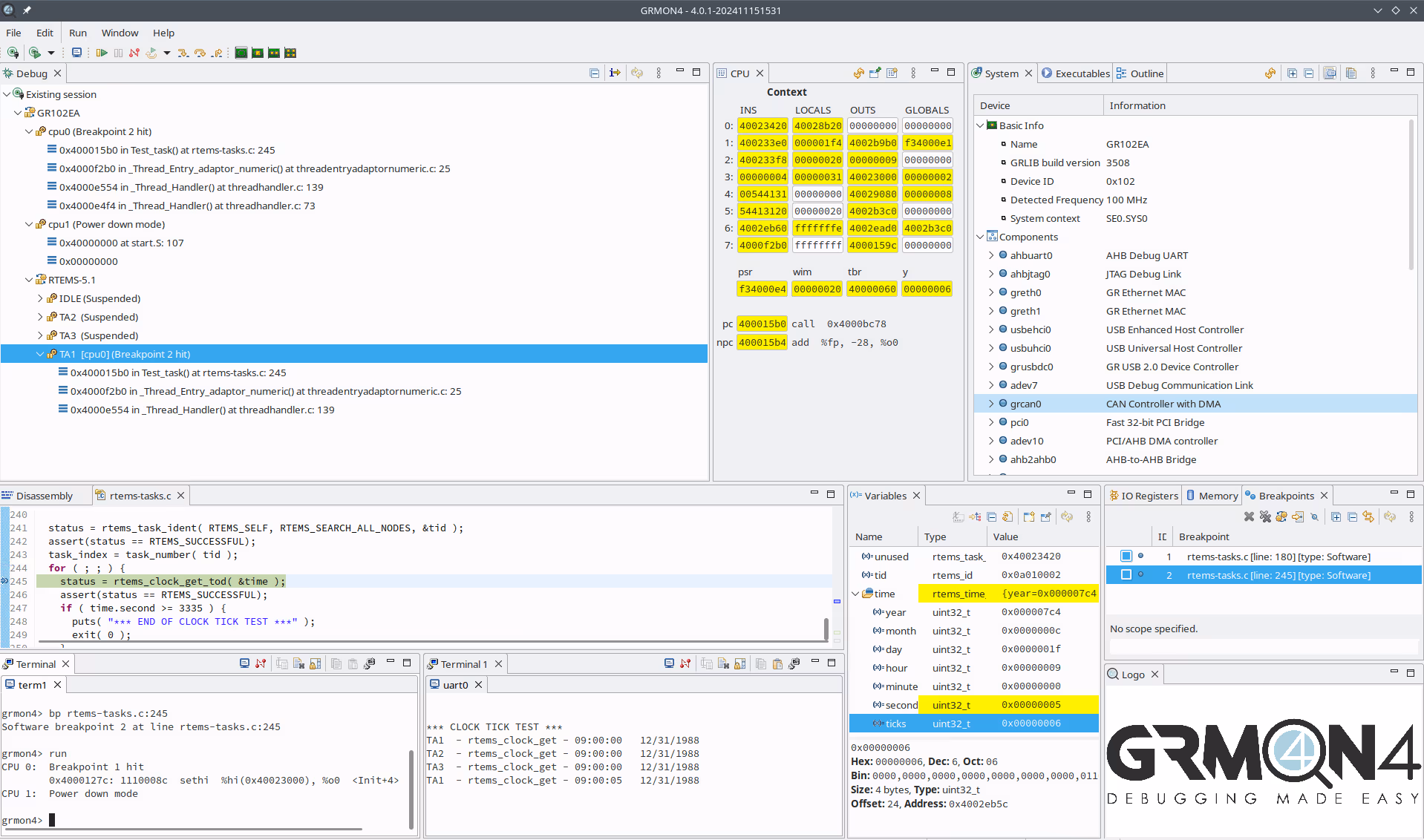The image size is (1424, 840).
Task: Click the Step Over toolbar icon
Action: (200, 53)
